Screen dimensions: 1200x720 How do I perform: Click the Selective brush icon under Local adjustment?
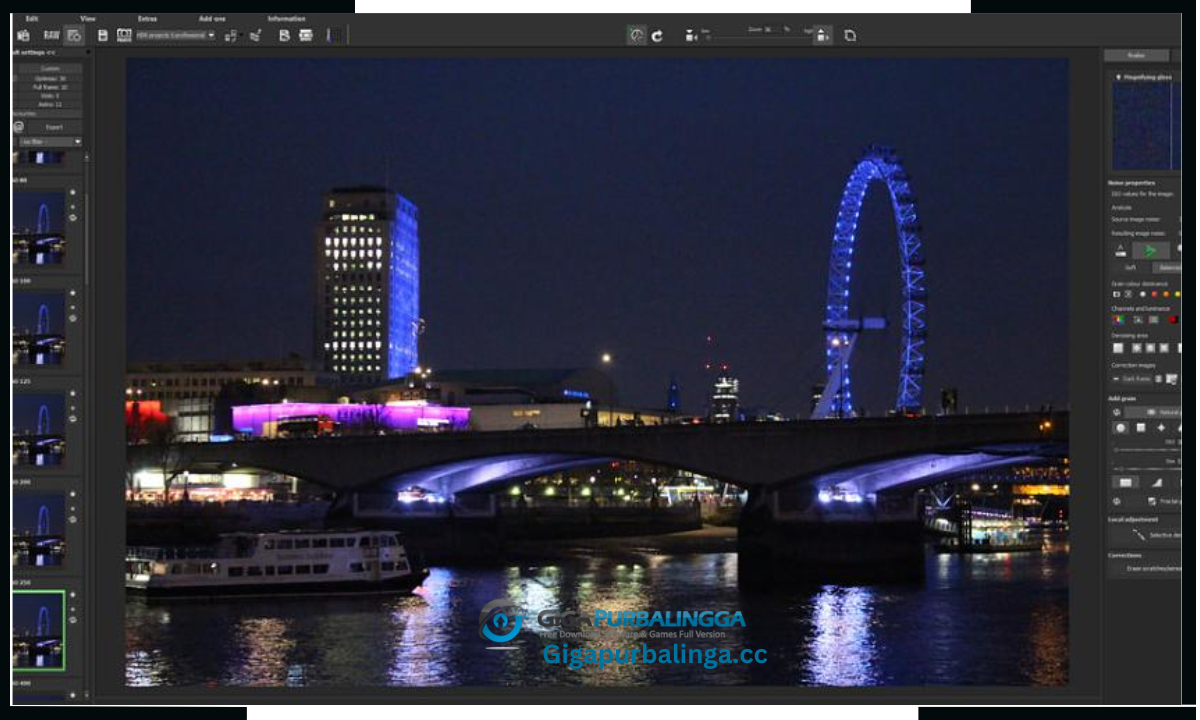tap(1139, 535)
